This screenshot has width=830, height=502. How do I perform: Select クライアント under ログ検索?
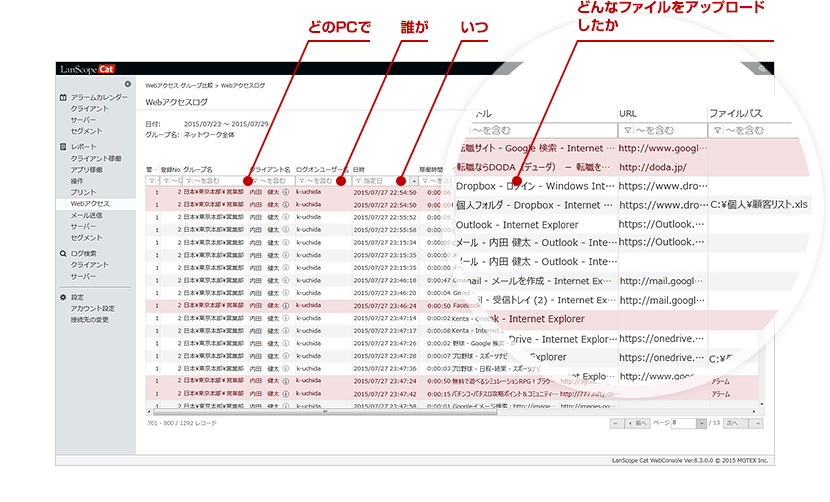[89, 265]
